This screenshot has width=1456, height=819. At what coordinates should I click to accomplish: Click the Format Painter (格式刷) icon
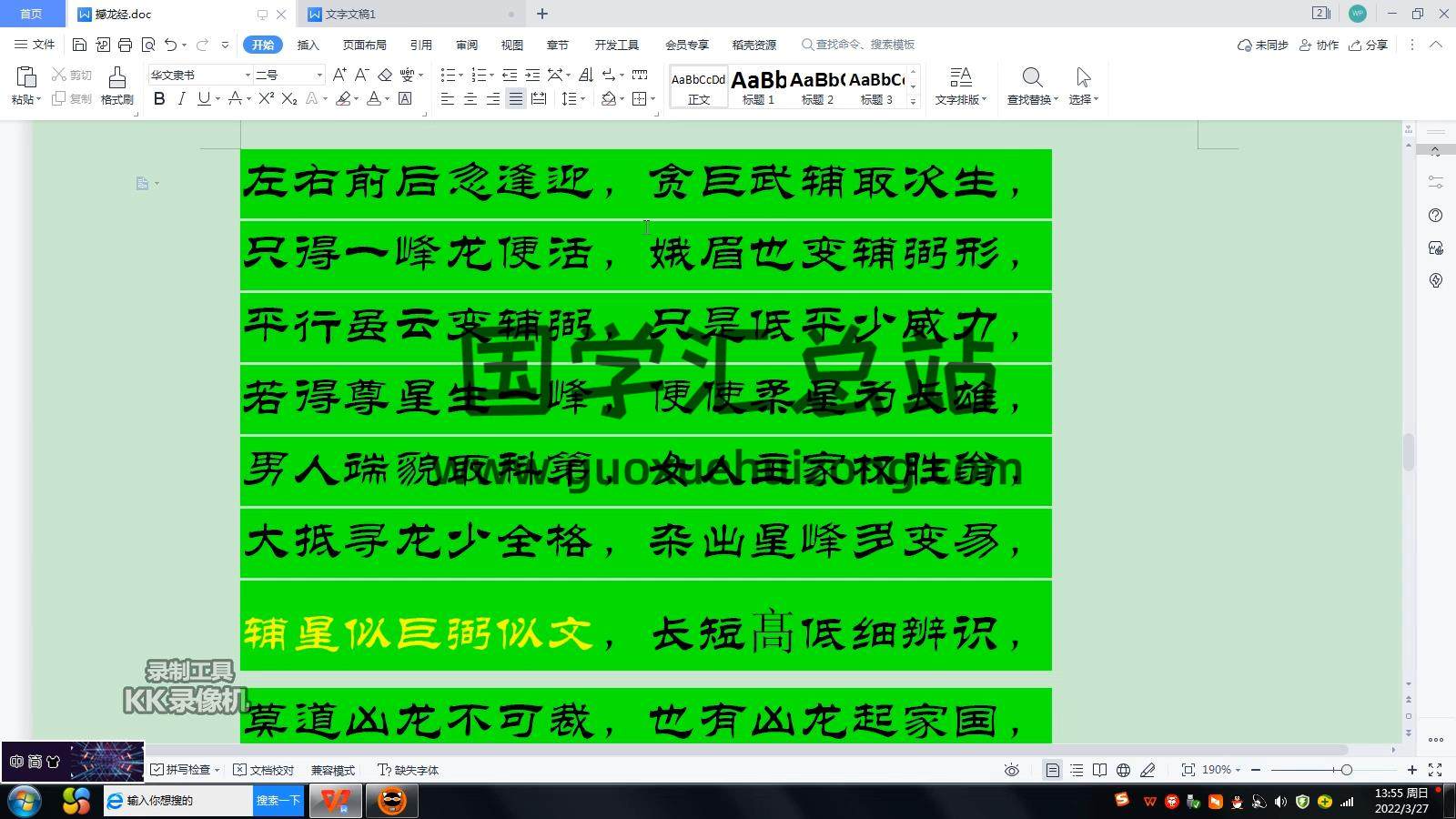point(116,85)
